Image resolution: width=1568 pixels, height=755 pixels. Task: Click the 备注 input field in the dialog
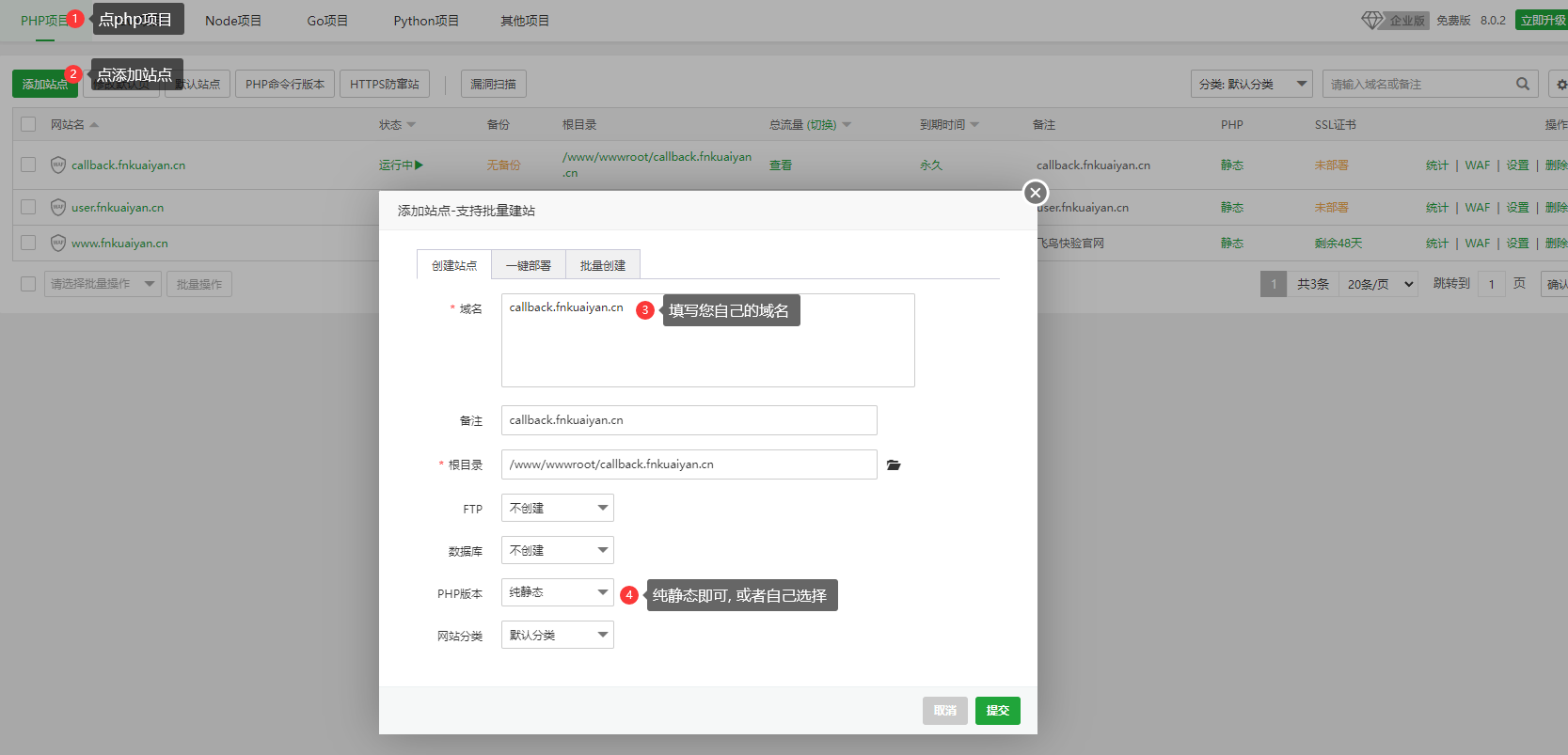[x=689, y=420]
